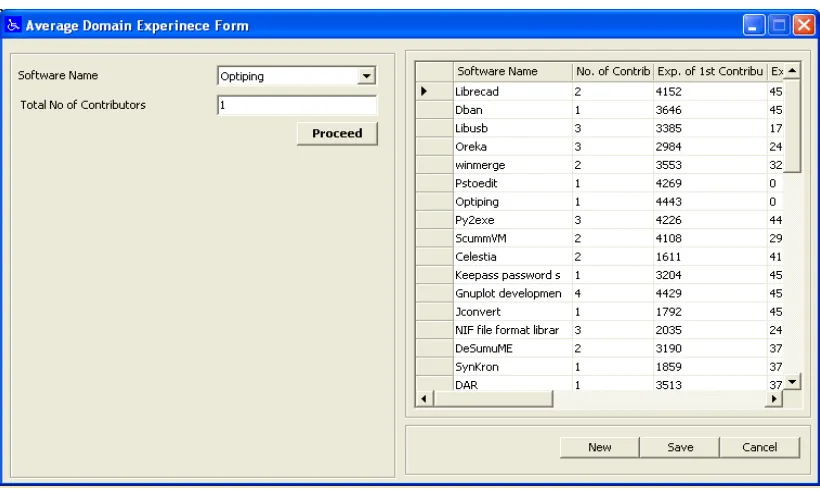Click the Cancel button
The image size is (820, 490).
click(759, 447)
